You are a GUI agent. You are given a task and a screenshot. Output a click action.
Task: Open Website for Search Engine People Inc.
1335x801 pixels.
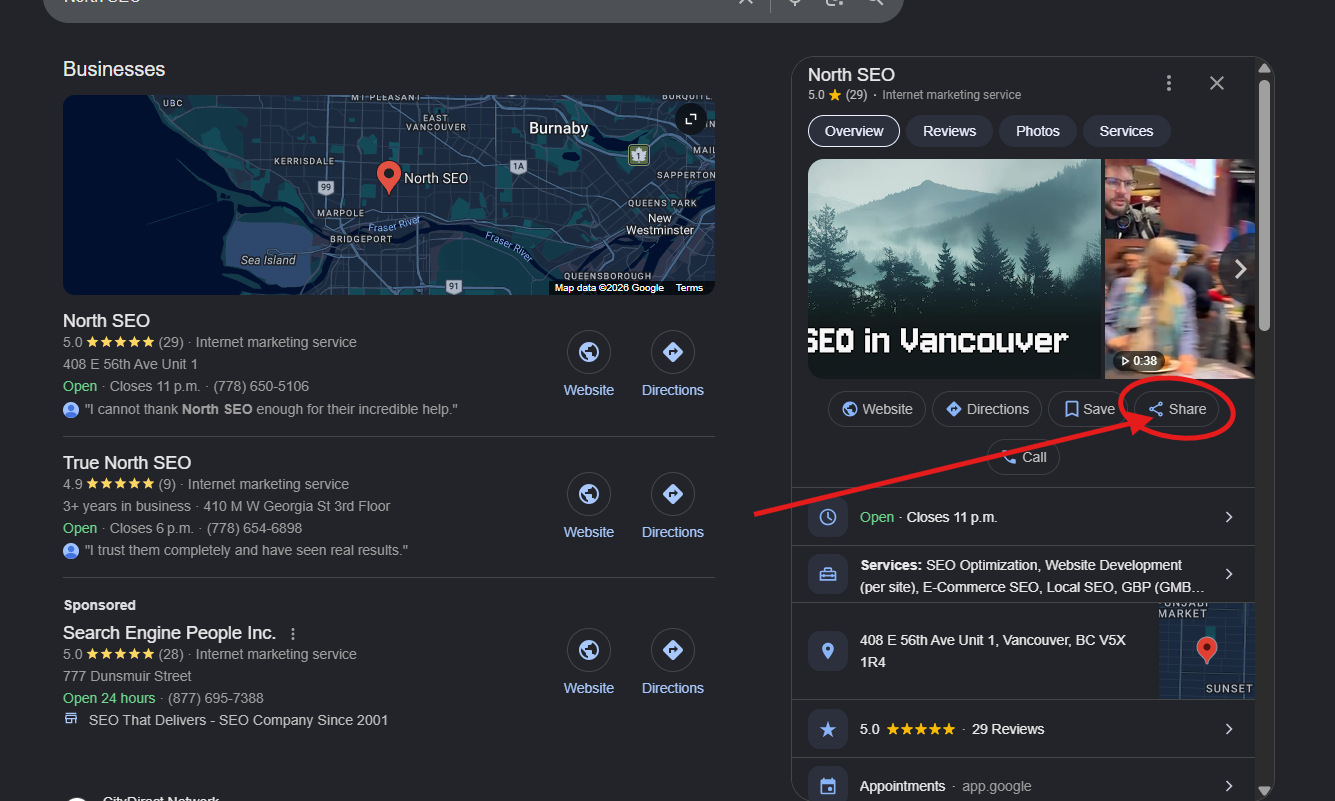589,663
